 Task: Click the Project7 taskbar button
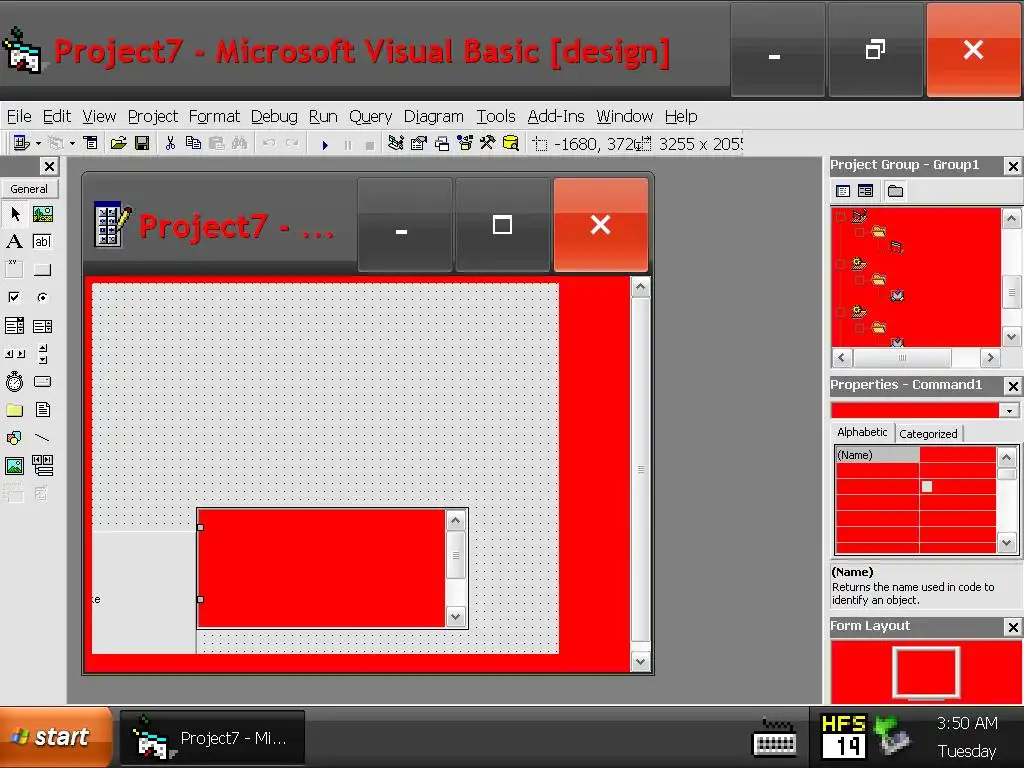(x=212, y=739)
